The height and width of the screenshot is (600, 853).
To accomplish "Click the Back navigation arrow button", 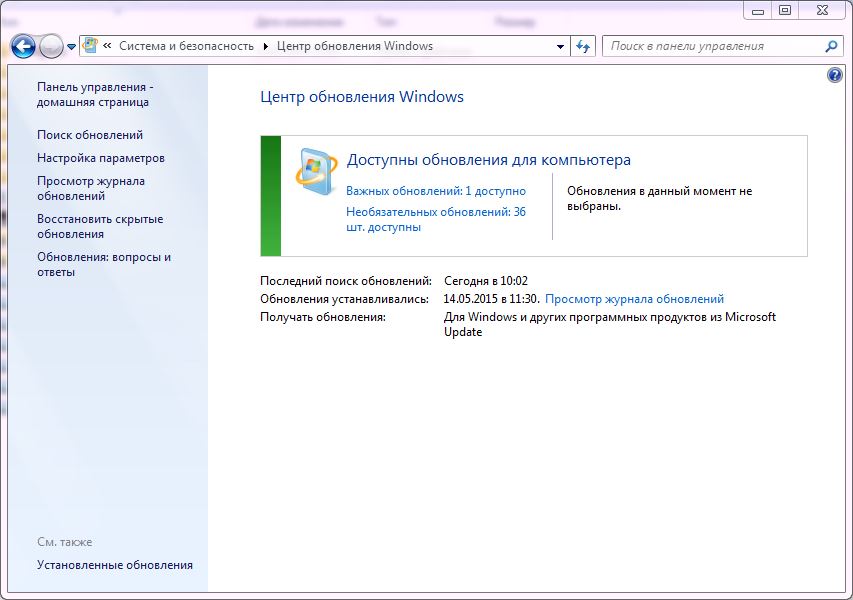I will pyautogui.click(x=23, y=46).
